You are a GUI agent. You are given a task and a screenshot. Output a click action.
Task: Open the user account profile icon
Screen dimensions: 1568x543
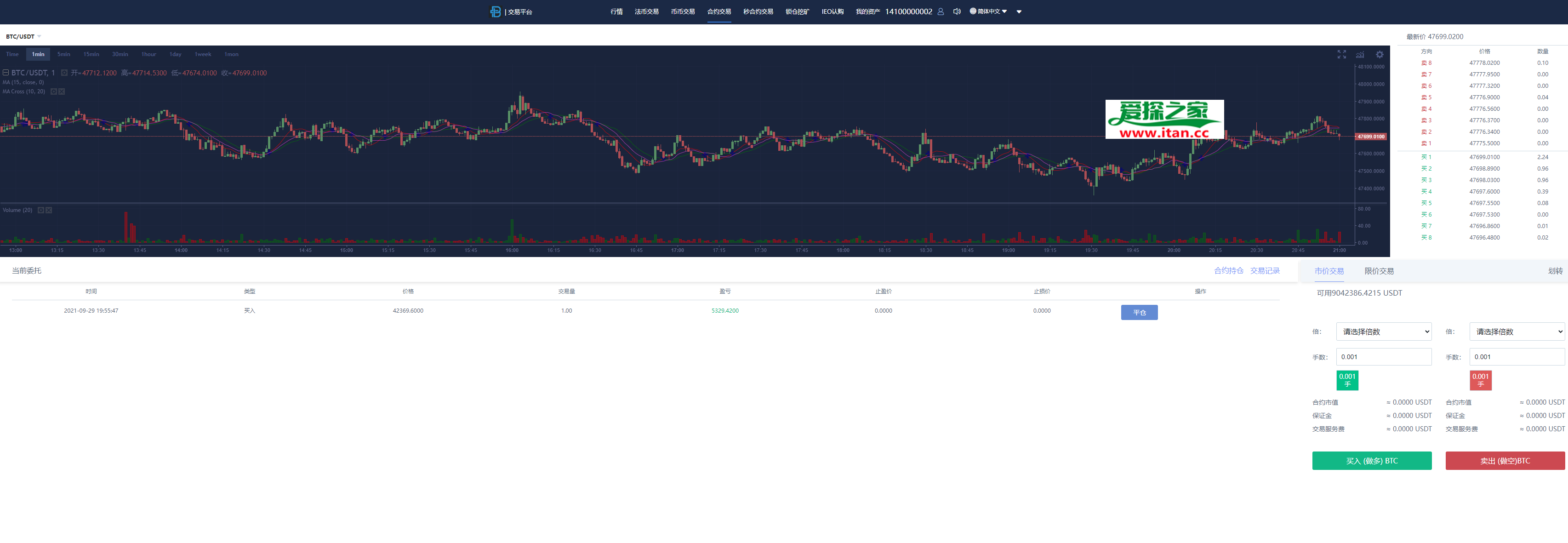pos(941,11)
